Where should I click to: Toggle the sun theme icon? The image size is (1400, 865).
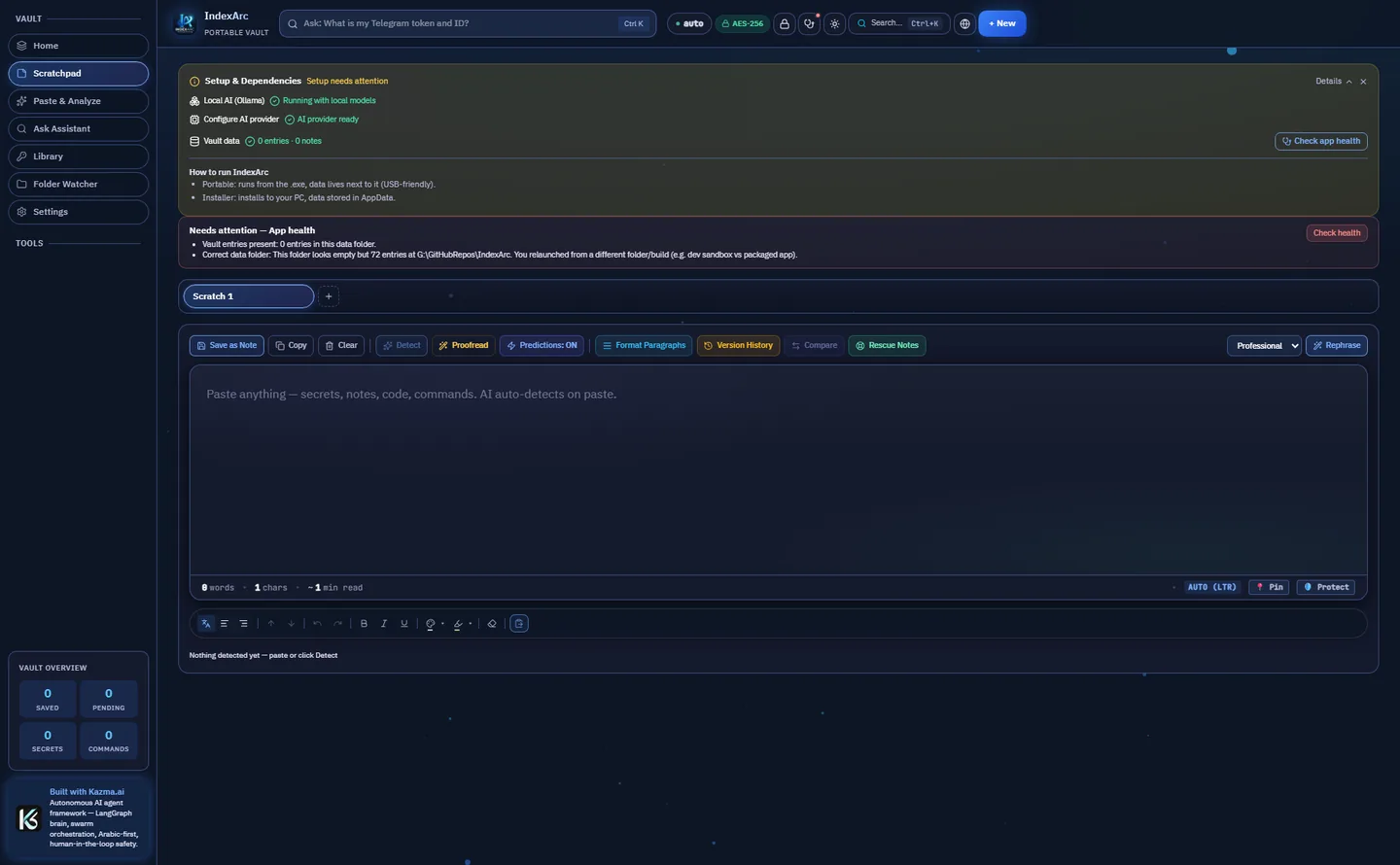[835, 23]
